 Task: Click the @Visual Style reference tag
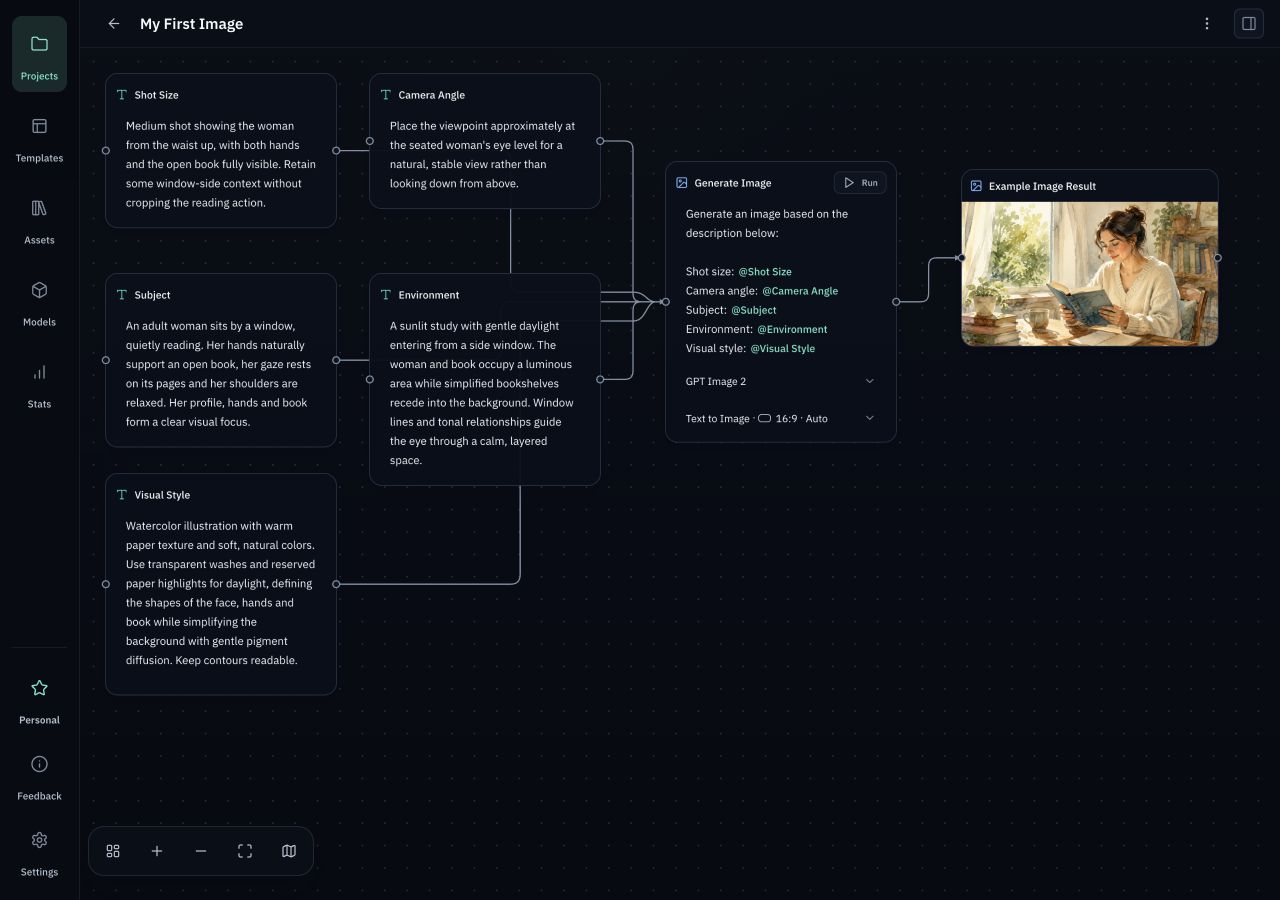tap(782, 348)
